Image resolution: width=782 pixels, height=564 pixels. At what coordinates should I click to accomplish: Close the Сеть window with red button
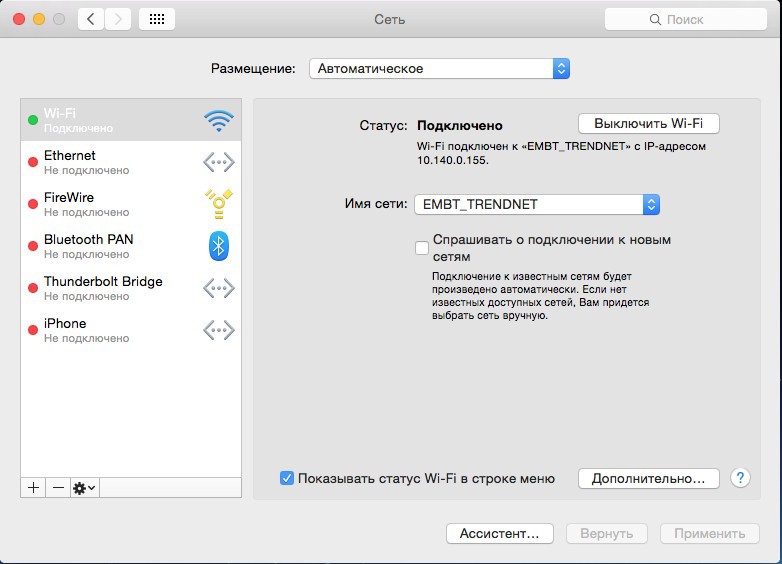19,19
